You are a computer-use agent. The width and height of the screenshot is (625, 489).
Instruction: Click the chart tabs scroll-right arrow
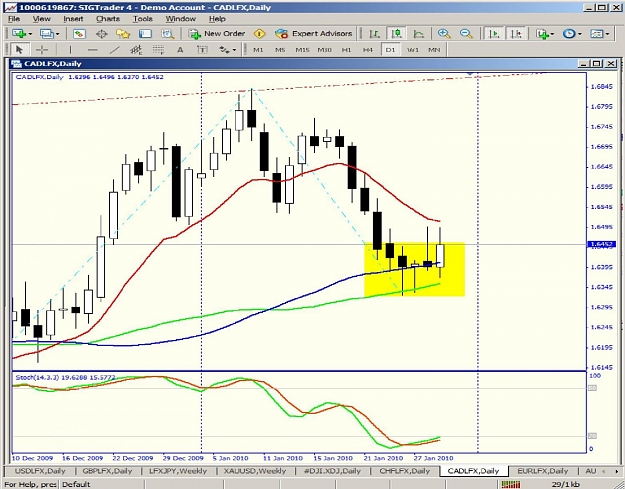click(x=617, y=471)
